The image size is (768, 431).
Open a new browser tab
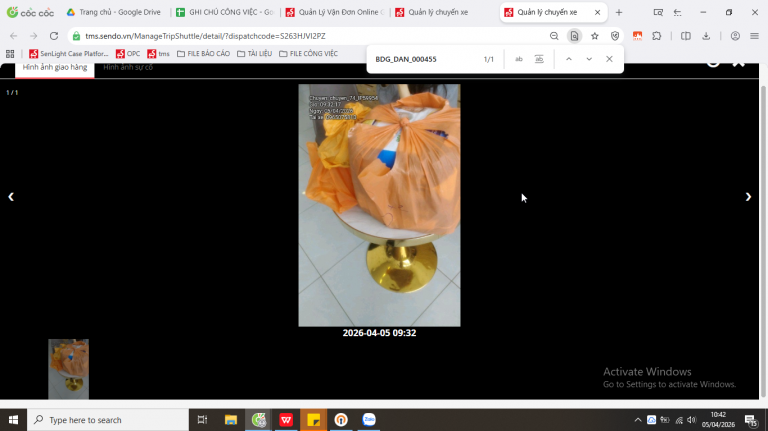(619, 12)
